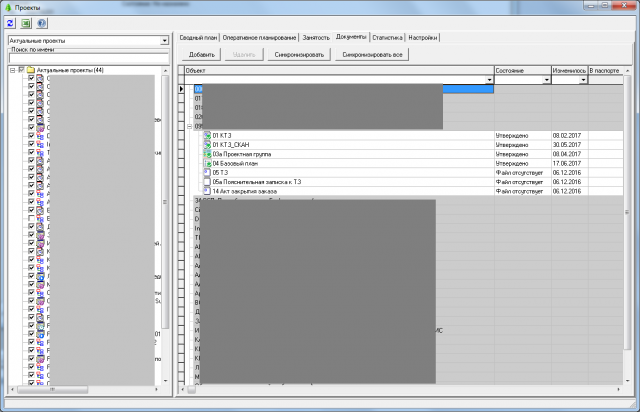Open the Статистика tab
Image resolution: width=640 pixels, height=412 pixels.
coord(387,38)
